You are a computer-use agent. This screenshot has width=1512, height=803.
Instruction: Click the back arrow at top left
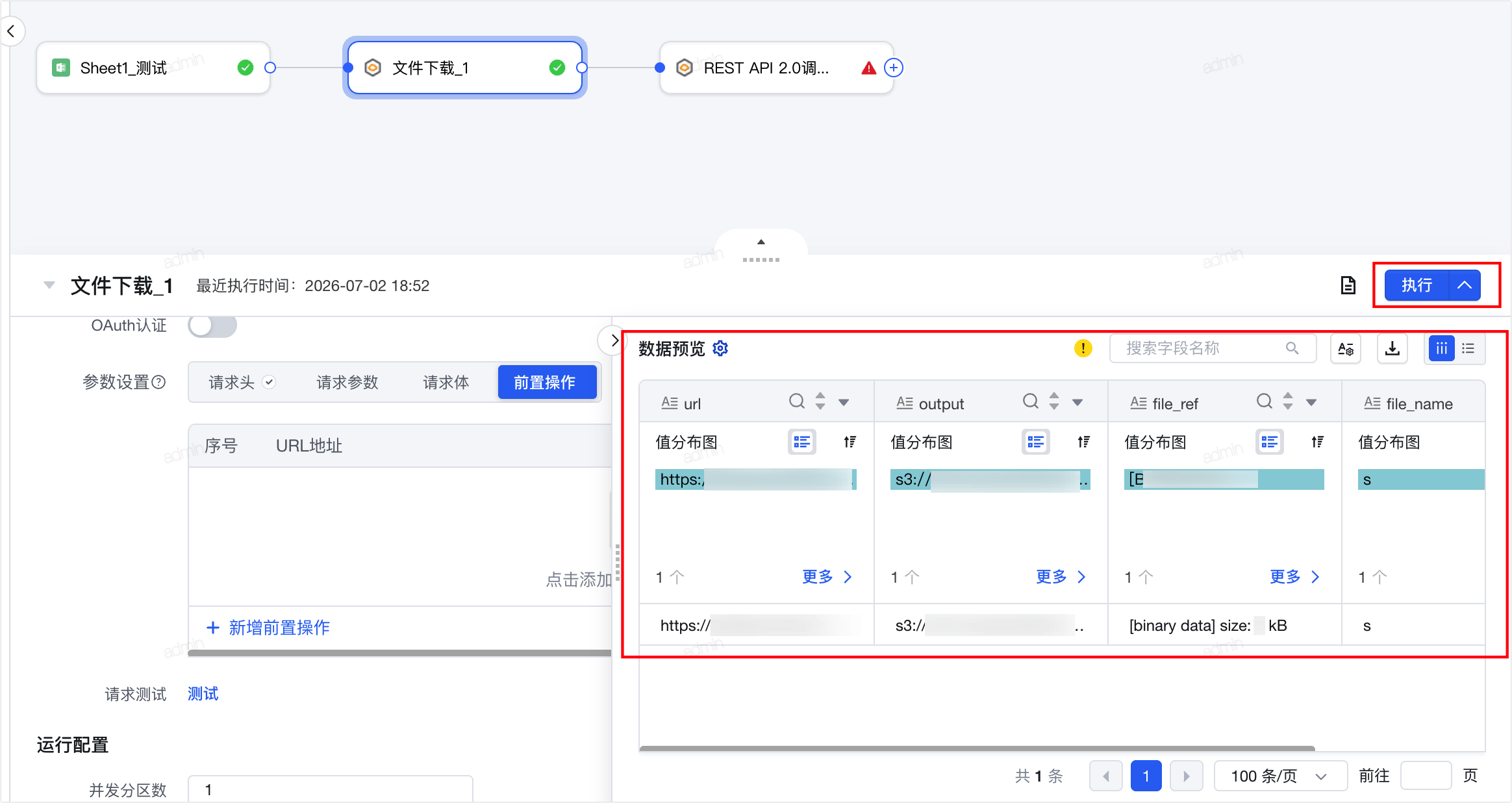(x=11, y=31)
